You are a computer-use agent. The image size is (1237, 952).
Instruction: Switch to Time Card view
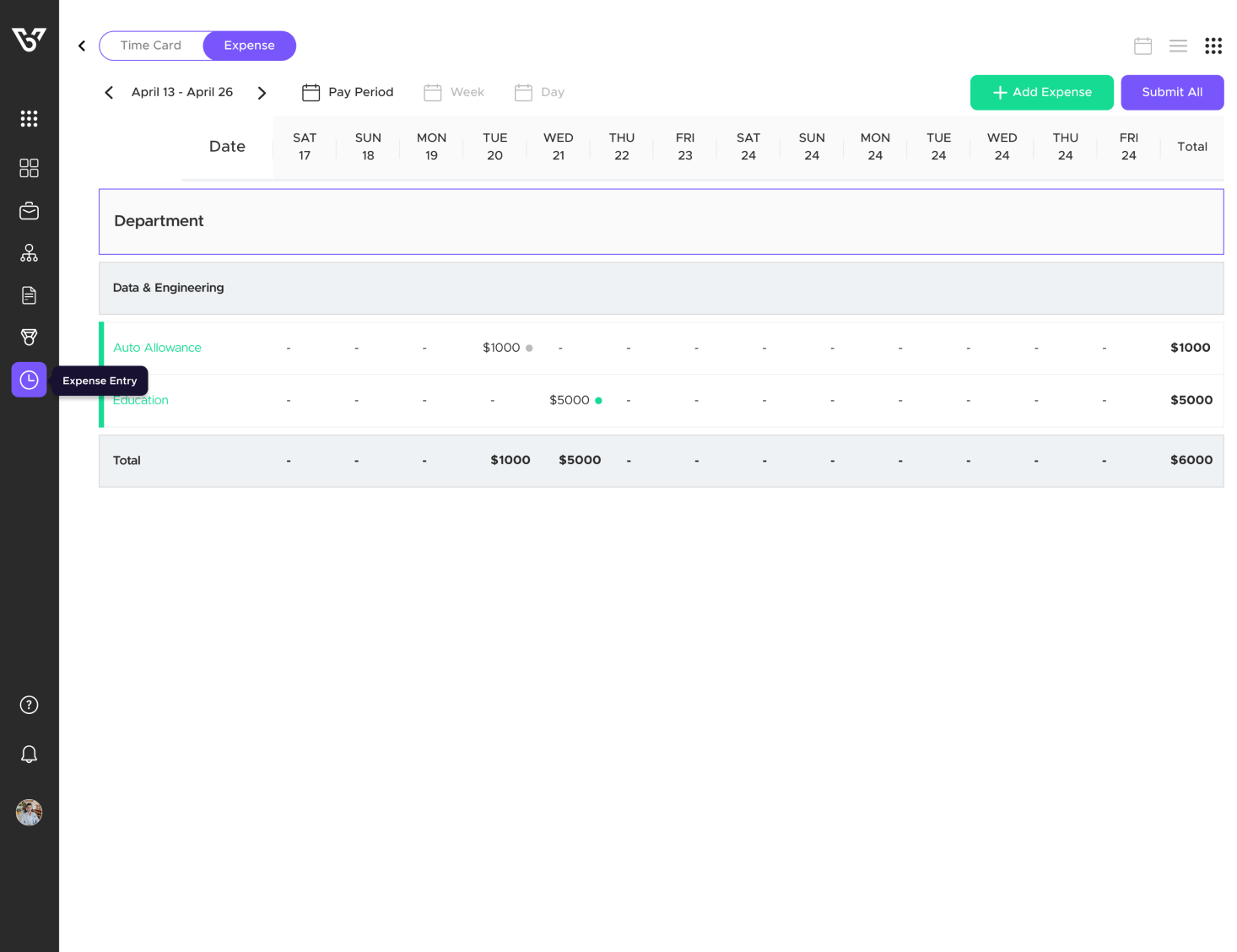click(x=151, y=46)
